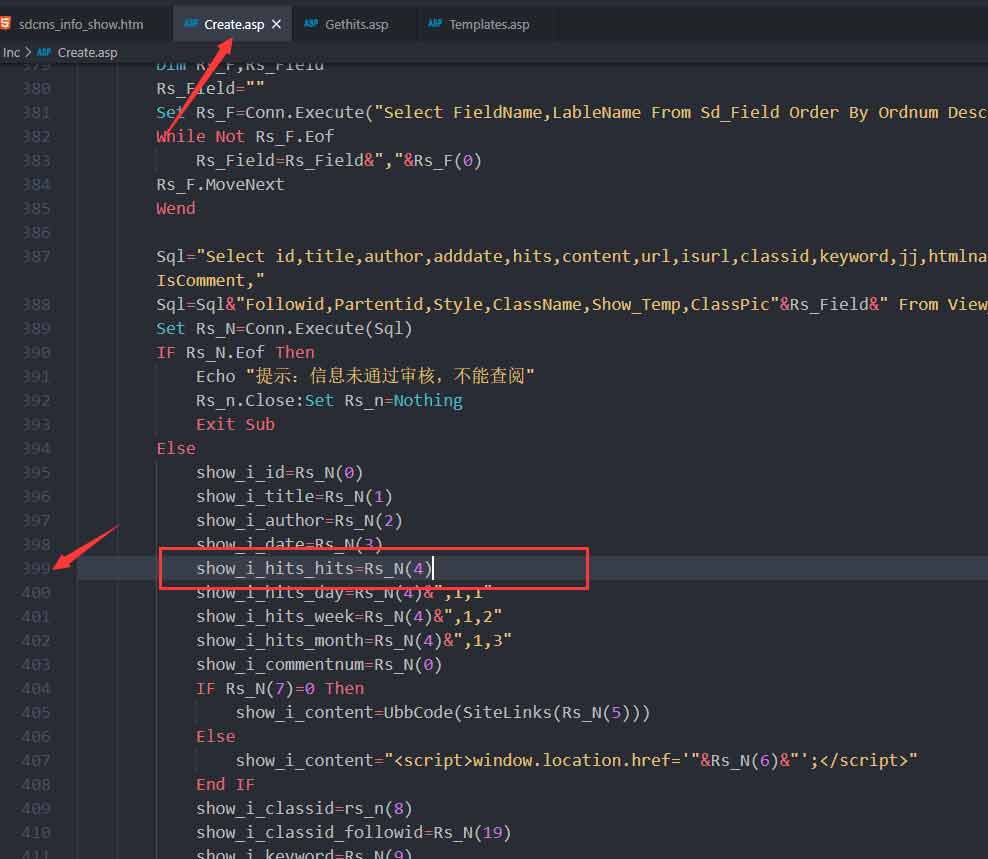988x859 pixels.
Task: Click 'show_i_hits_month' assignment line
Action: pos(354,641)
